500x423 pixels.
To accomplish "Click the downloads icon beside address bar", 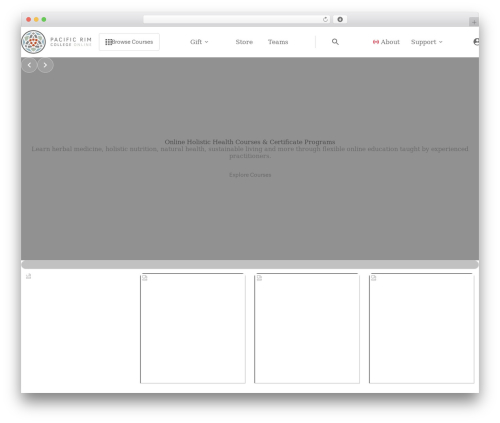I will tap(340, 19).
